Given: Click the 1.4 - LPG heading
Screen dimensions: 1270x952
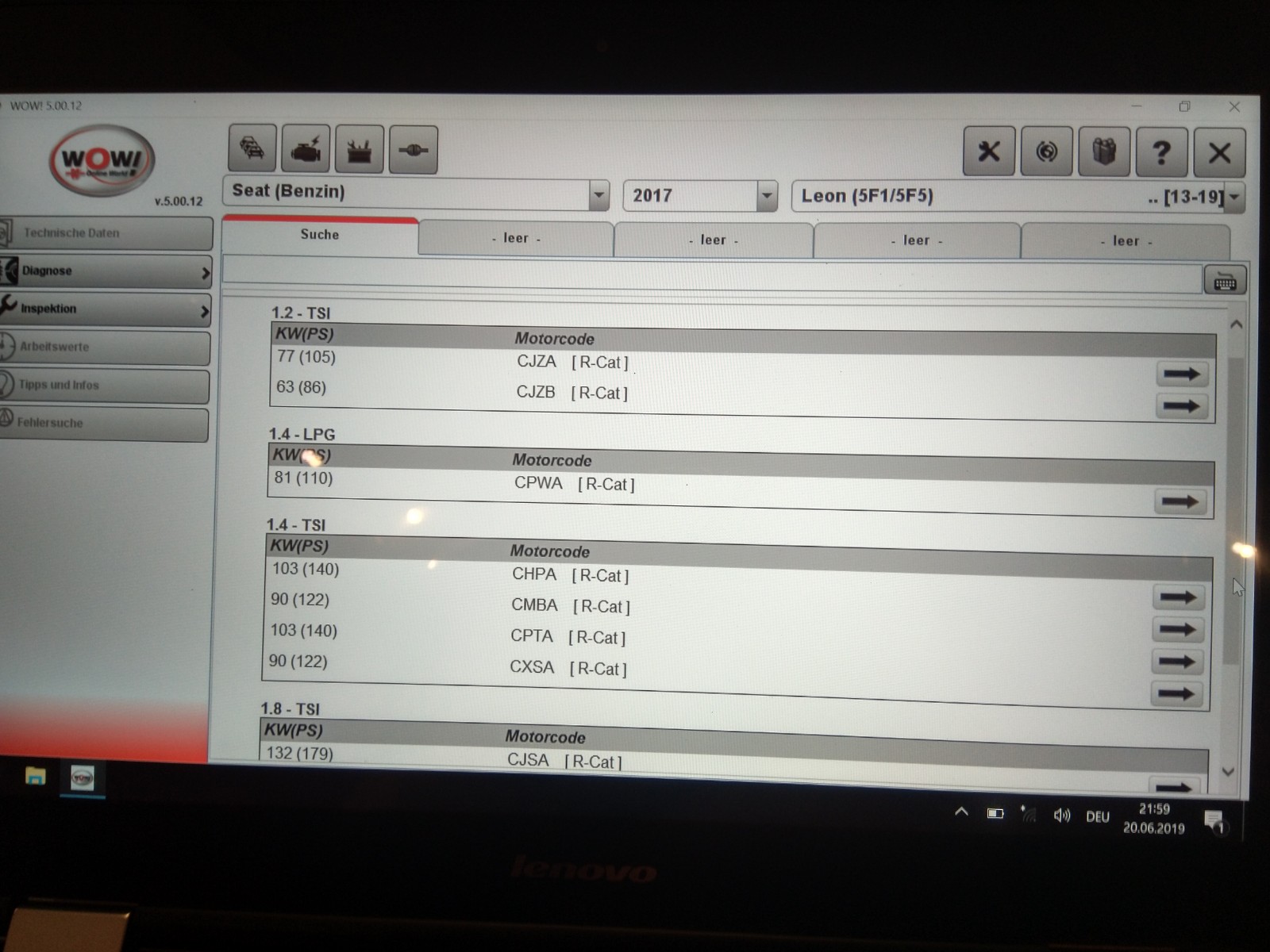Looking at the screenshot, I should tap(302, 434).
